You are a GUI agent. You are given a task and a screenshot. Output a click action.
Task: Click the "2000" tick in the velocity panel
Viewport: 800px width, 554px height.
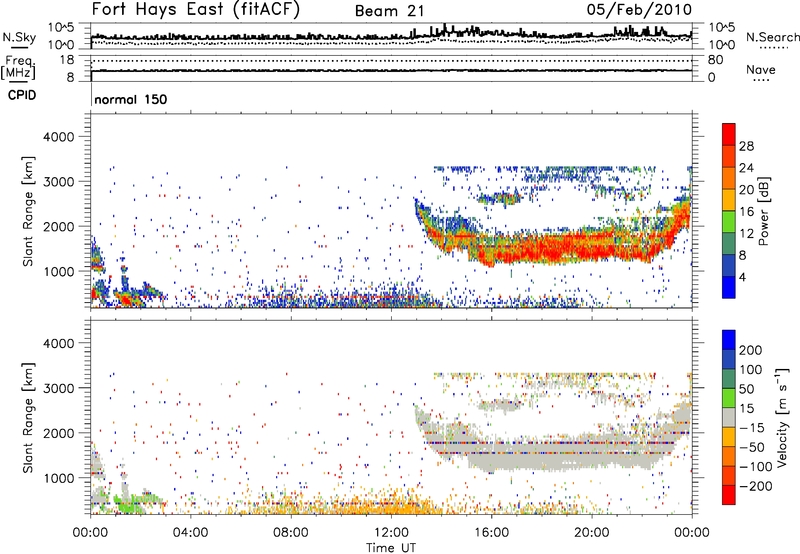click(58, 433)
